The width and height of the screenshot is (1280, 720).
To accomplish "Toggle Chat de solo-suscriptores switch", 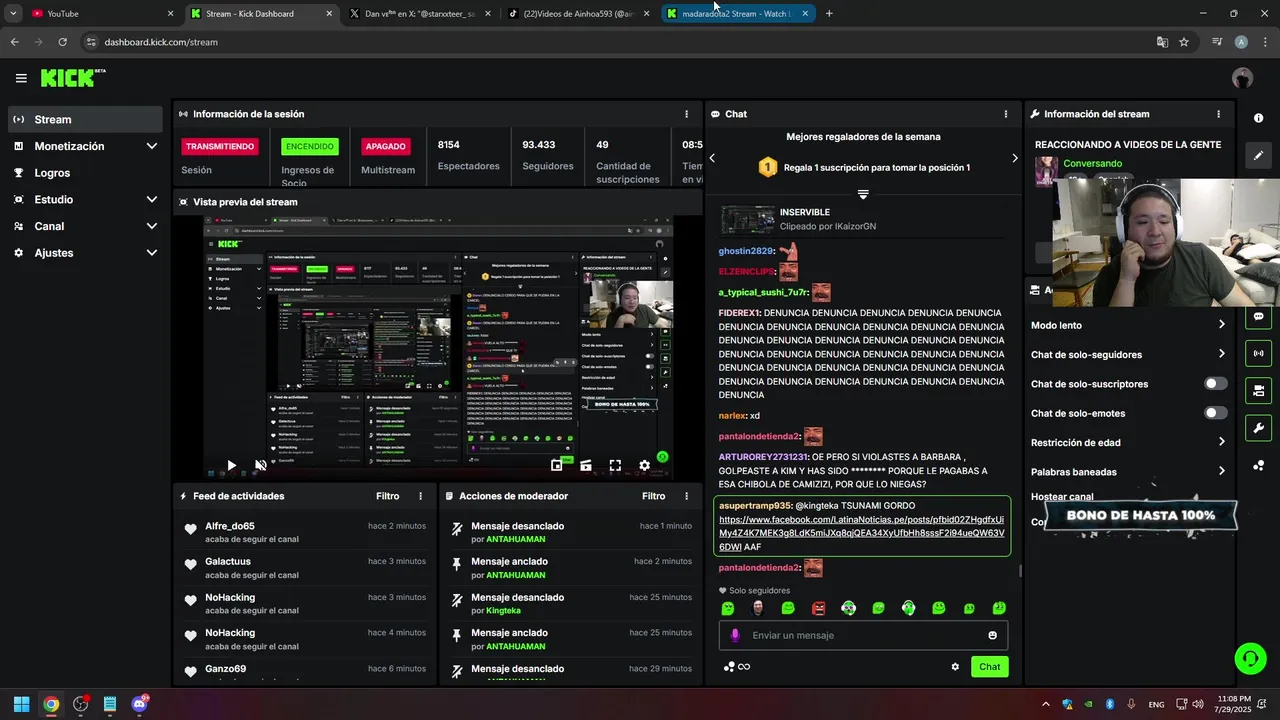I will (x=1215, y=384).
